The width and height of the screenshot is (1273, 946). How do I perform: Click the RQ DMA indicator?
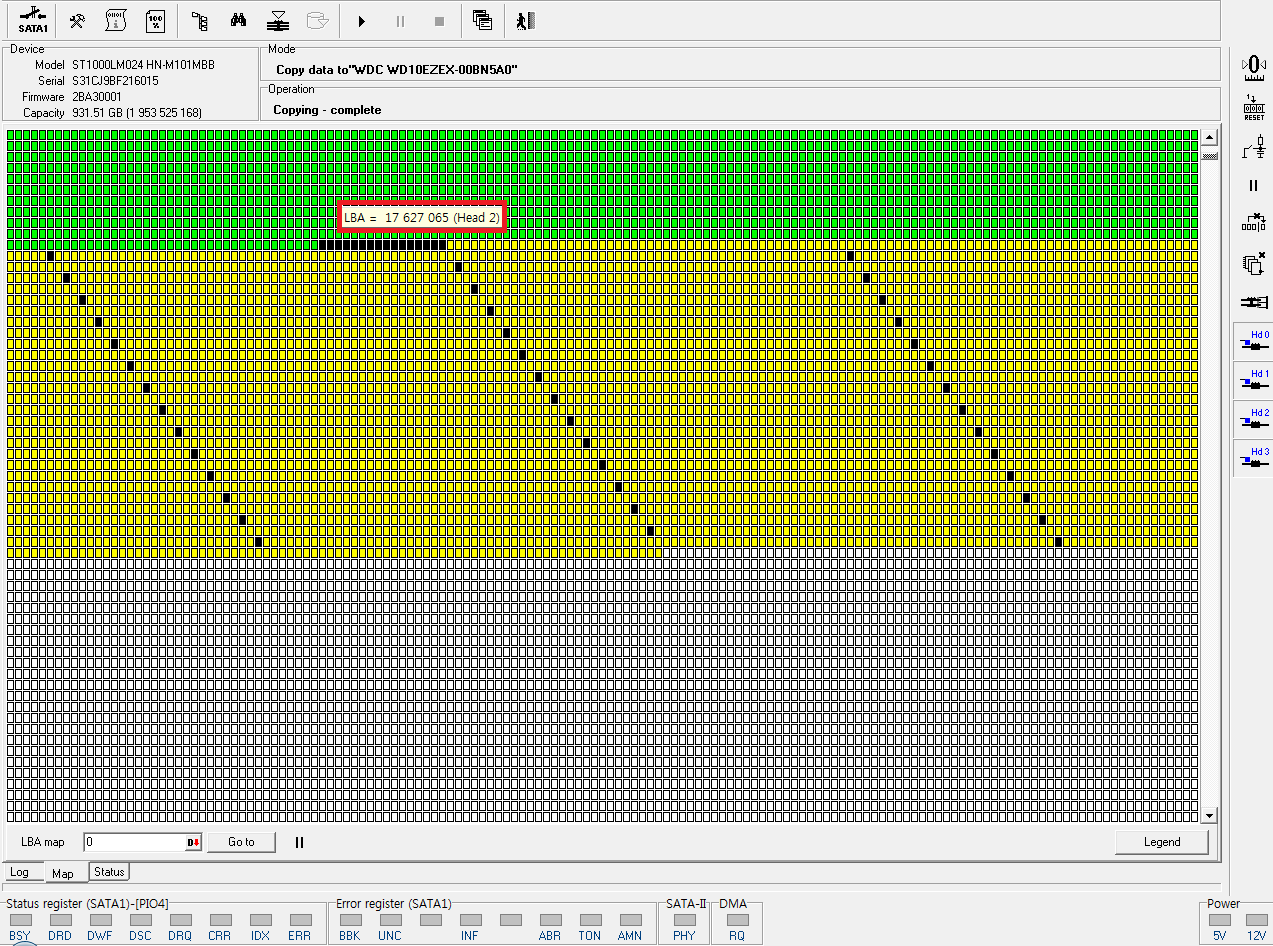(x=737, y=920)
